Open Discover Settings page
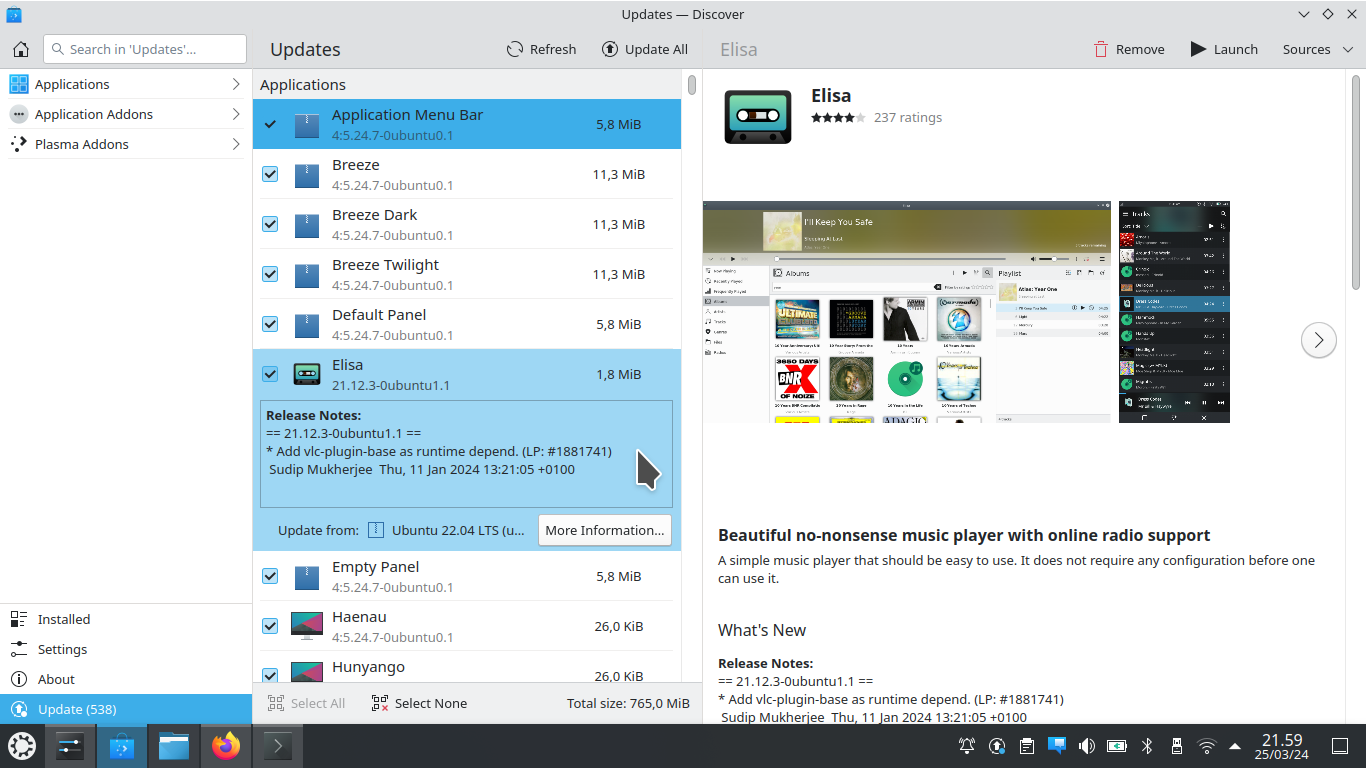Screen dimensions: 1366x768 click(126, 649)
